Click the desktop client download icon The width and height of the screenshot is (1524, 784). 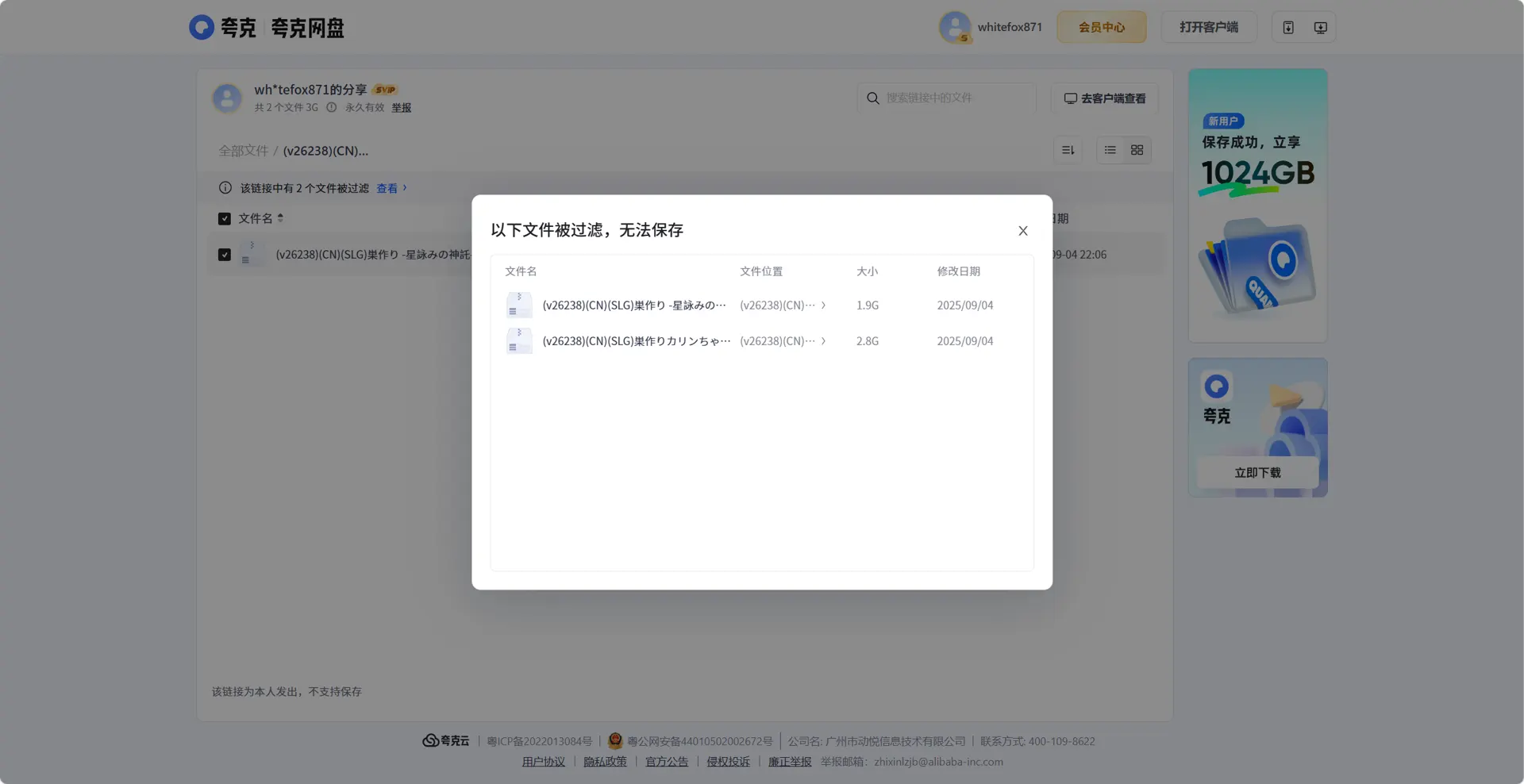pos(1320,28)
